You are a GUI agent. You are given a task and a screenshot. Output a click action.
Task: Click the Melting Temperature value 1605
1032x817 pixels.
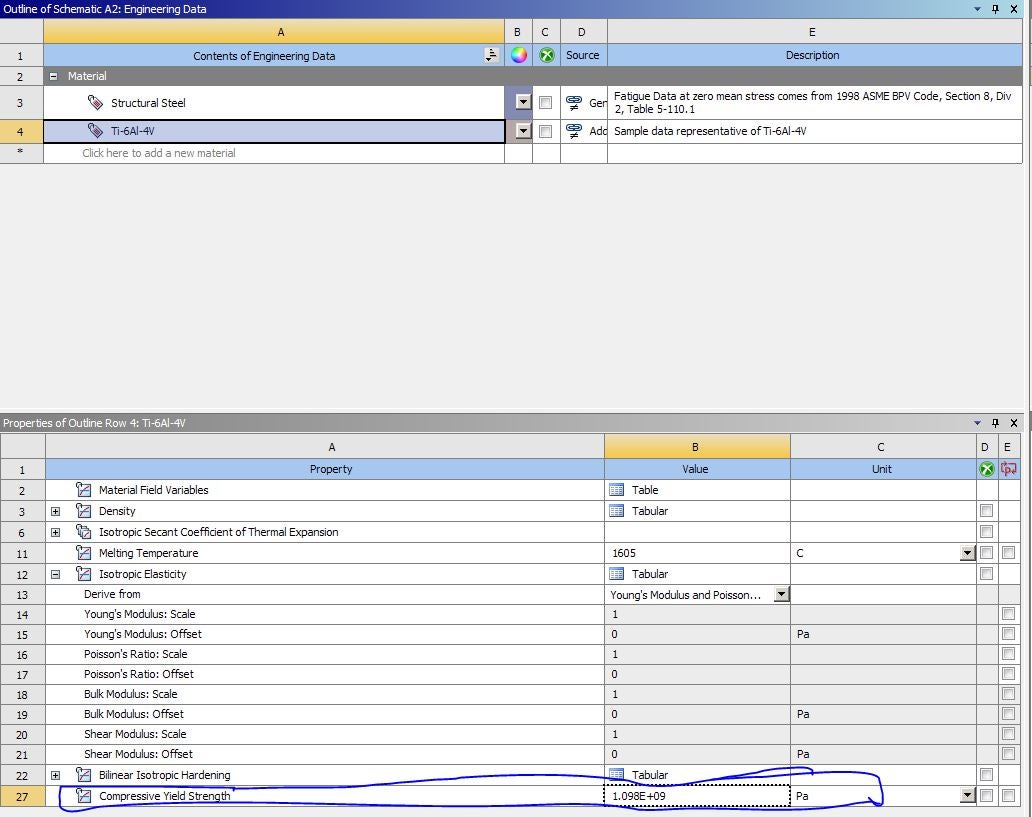point(624,553)
